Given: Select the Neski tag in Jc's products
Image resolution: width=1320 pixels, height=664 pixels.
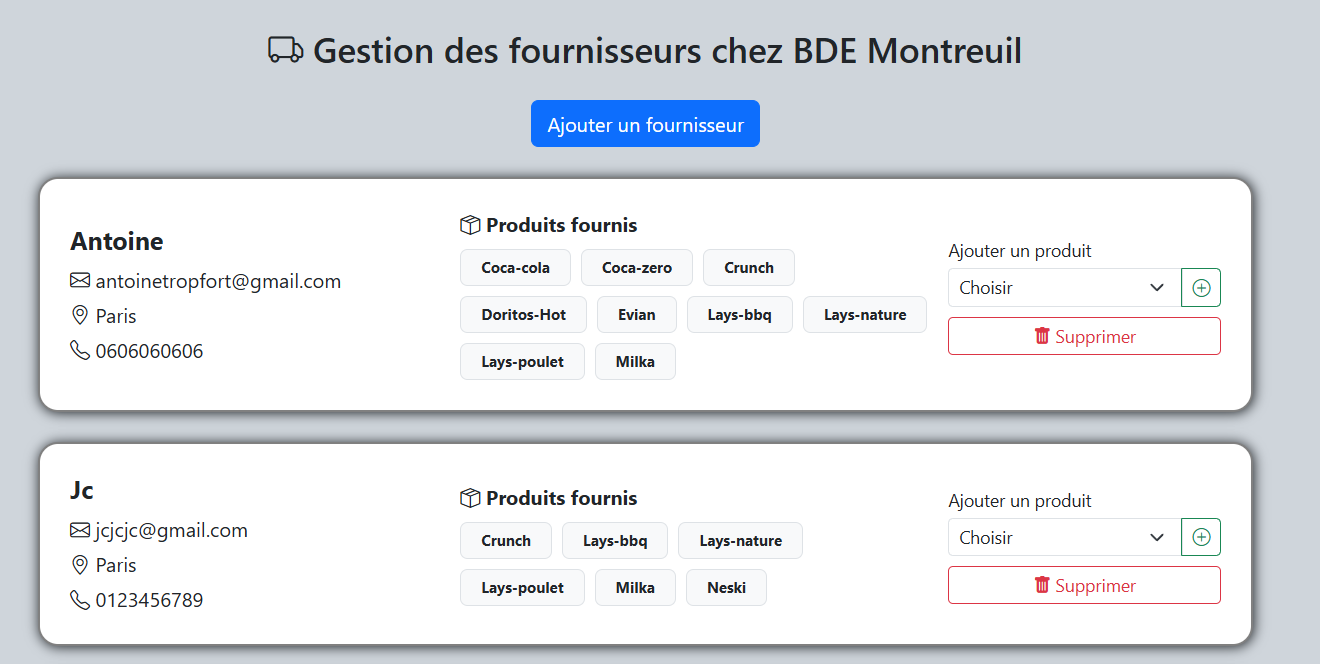Looking at the screenshot, I should point(726,588).
